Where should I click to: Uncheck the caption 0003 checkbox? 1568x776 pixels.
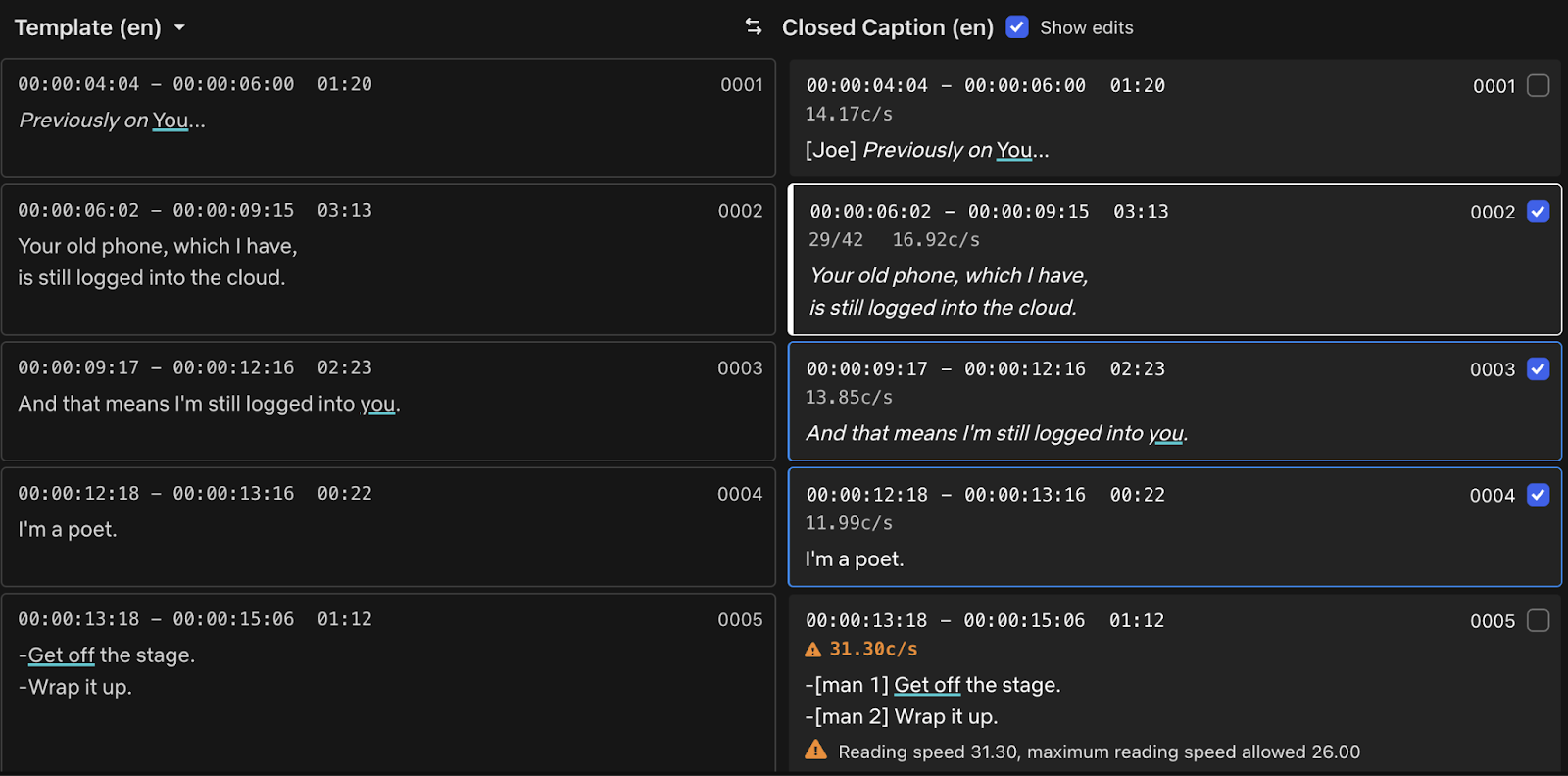pos(1538,369)
